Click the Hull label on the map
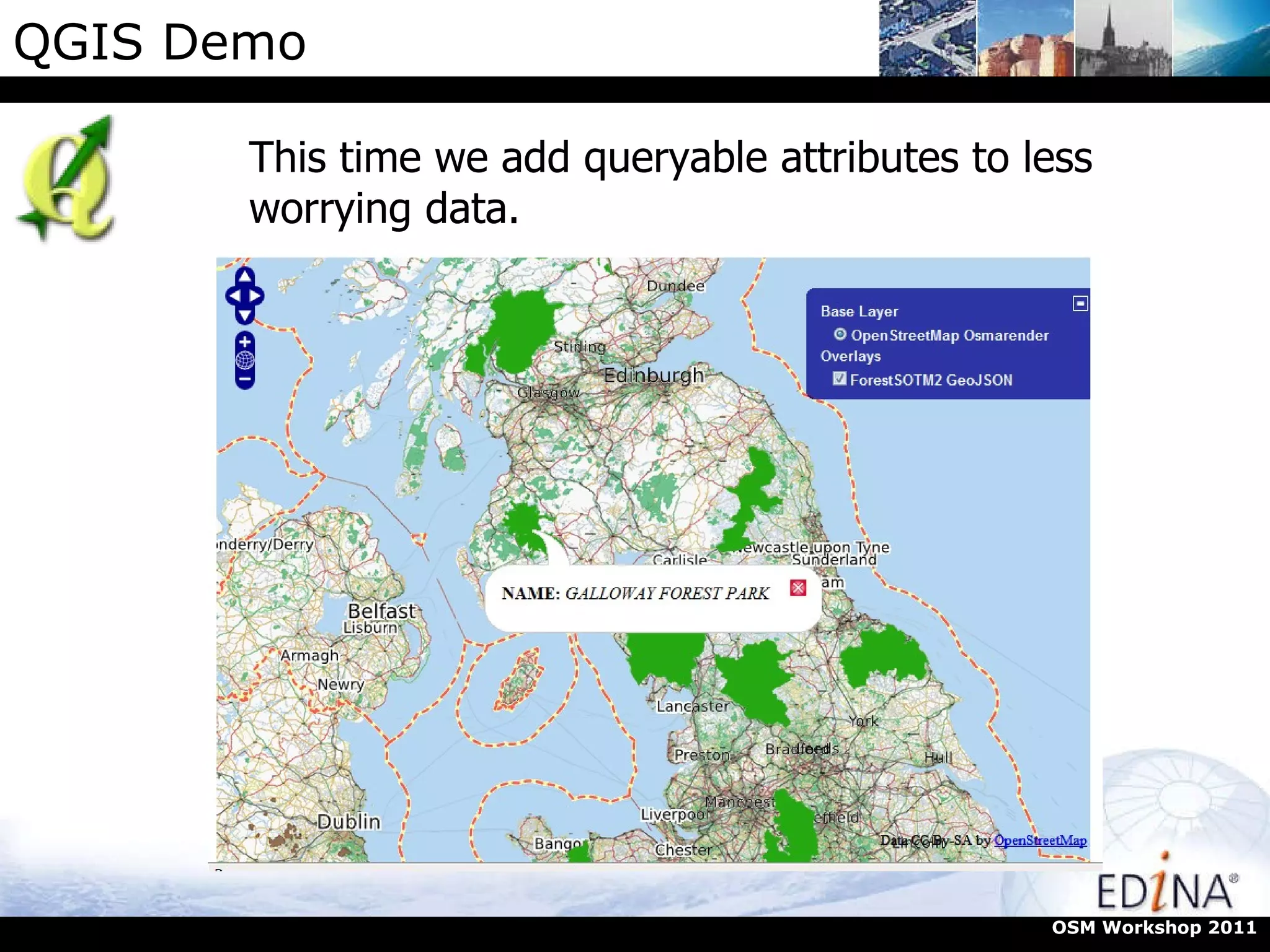Viewport: 1270px width, 952px height. [938, 757]
